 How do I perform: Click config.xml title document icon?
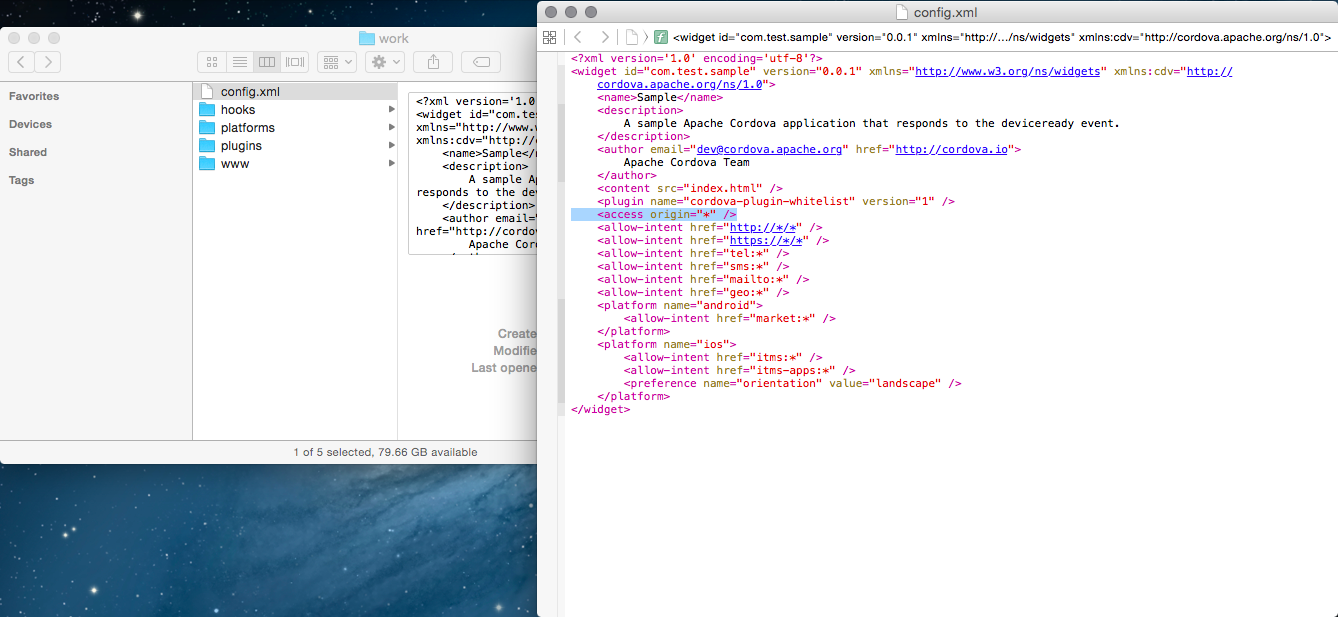click(x=902, y=12)
